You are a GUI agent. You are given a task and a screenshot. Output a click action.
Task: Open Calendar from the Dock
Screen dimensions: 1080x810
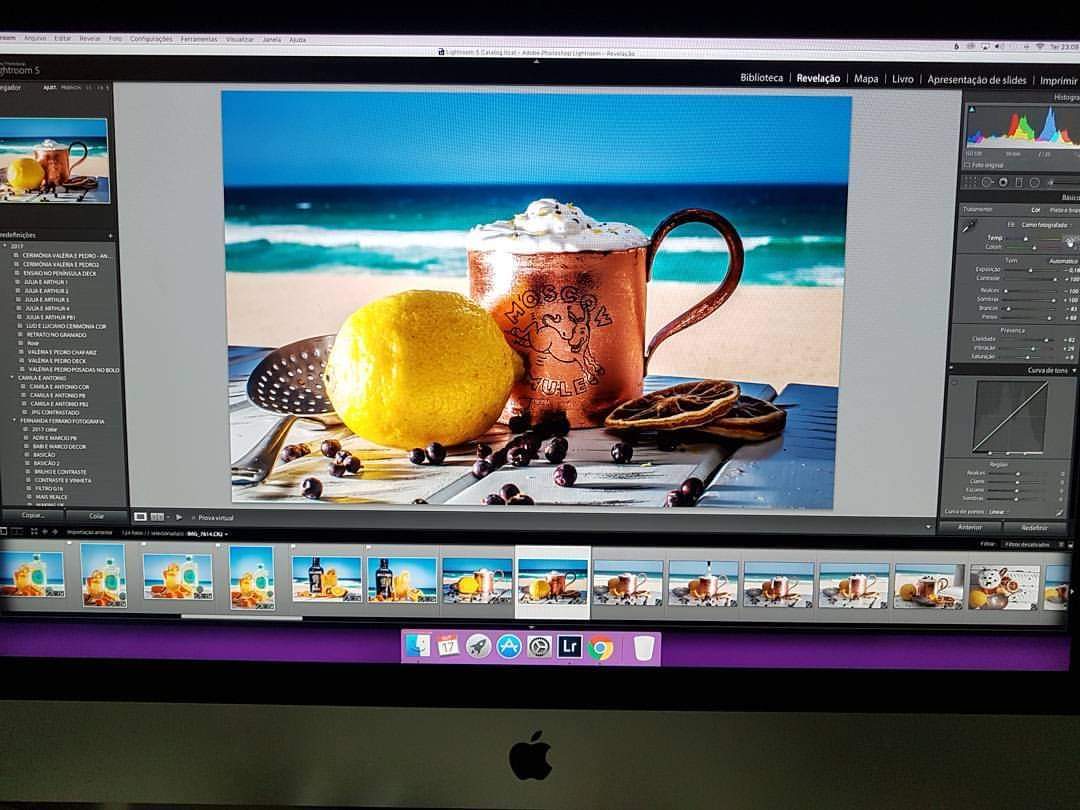pyautogui.click(x=448, y=646)
